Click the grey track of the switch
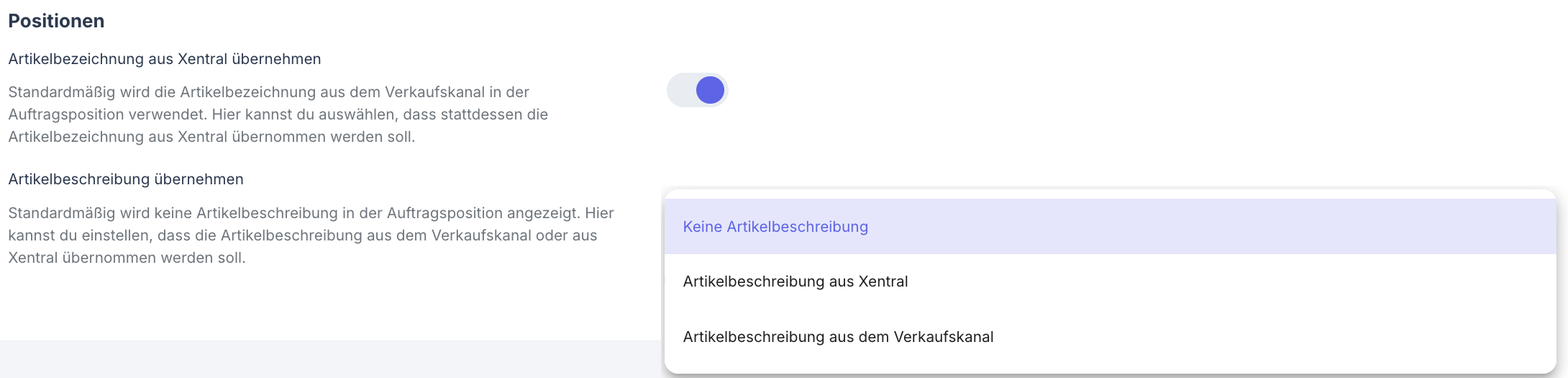This screenshot has width=1568, height=378. [680, 91]
